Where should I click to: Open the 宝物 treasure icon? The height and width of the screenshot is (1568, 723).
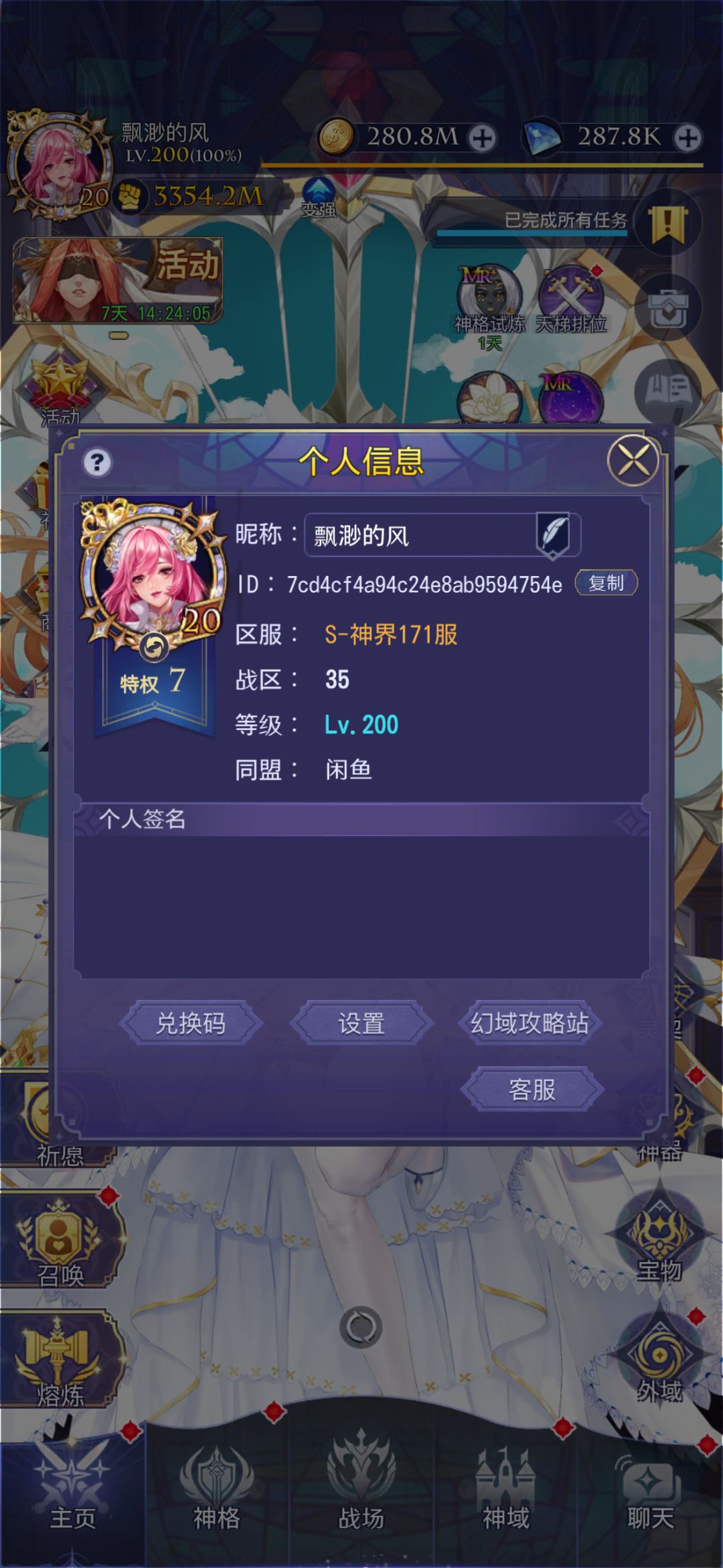coord(659,1236)
